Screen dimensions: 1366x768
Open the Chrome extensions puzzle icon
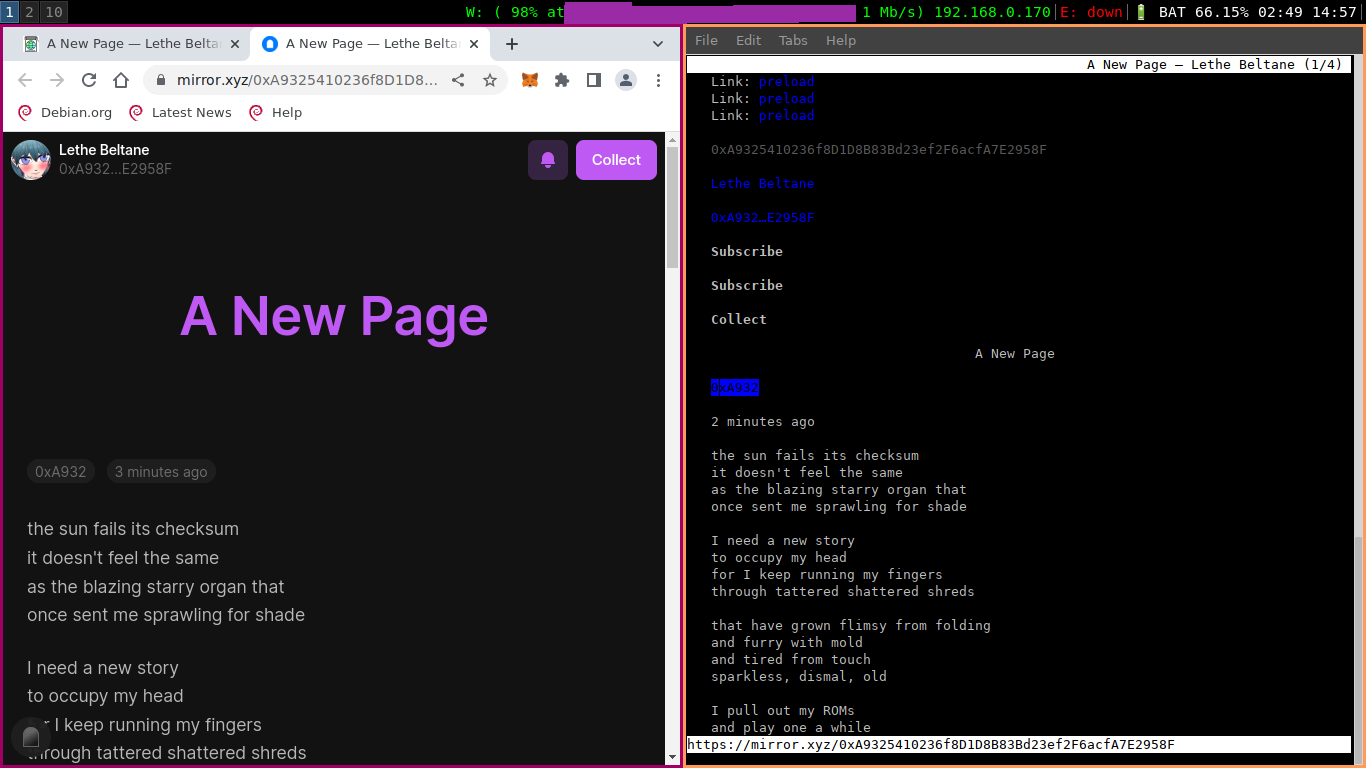coord(561,81)
